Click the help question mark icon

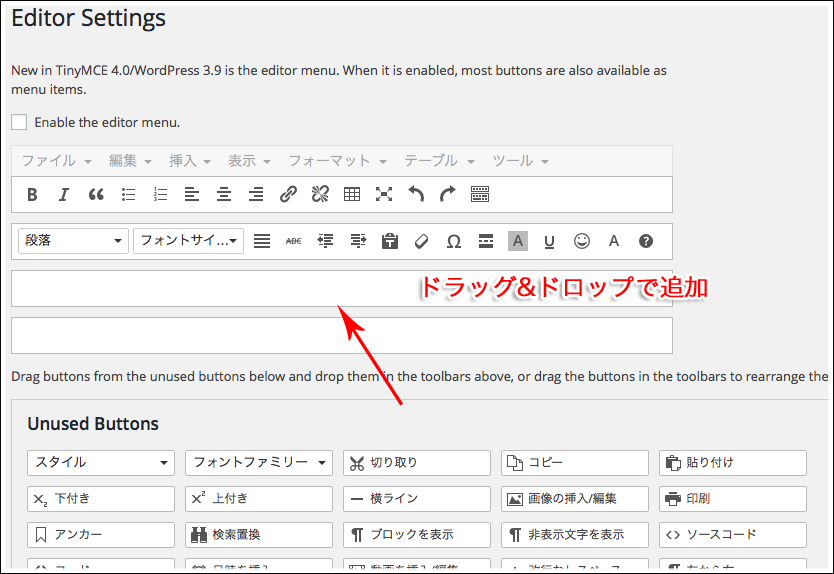click(646, 241)
